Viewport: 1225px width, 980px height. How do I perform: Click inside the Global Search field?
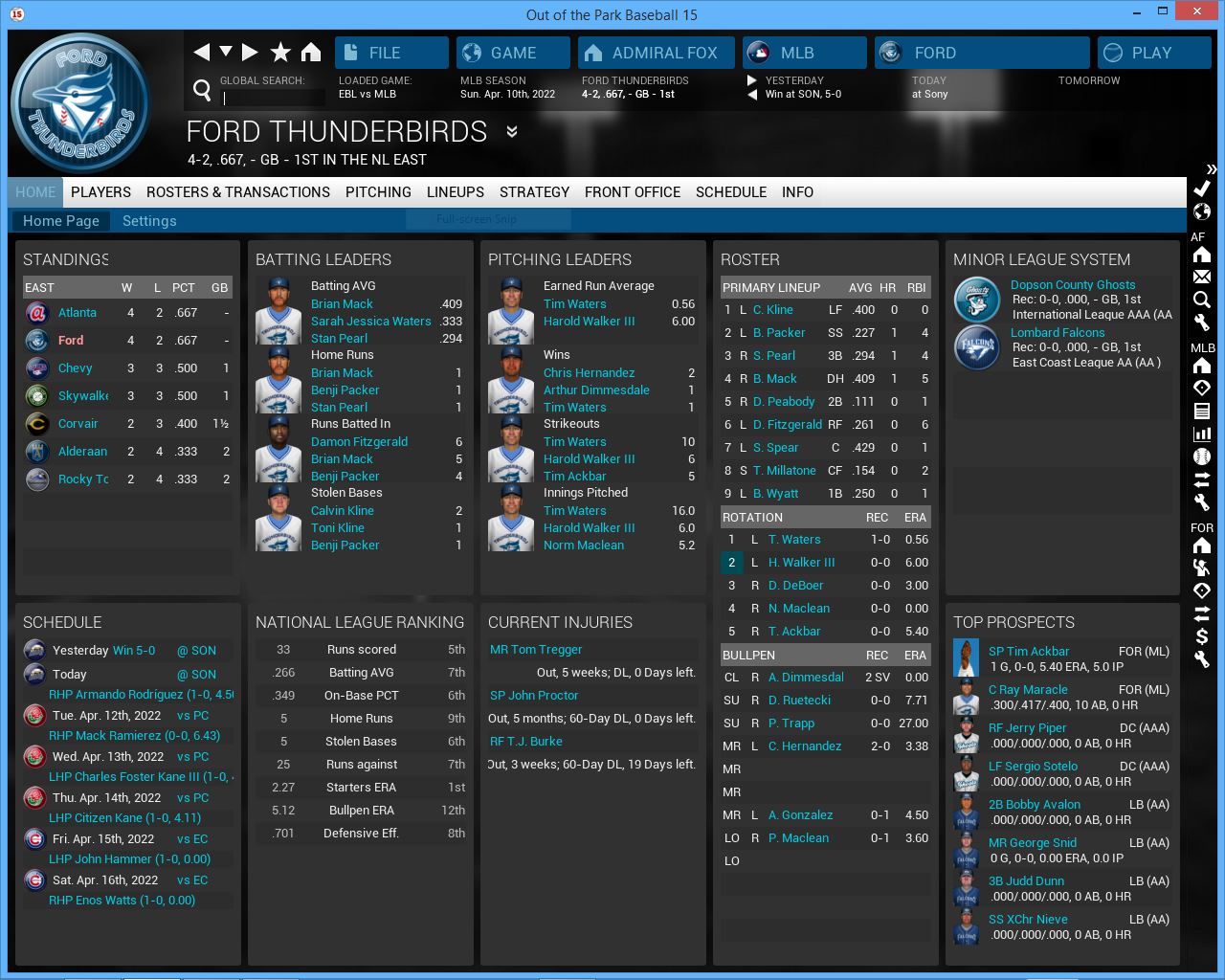click(273, 97)
